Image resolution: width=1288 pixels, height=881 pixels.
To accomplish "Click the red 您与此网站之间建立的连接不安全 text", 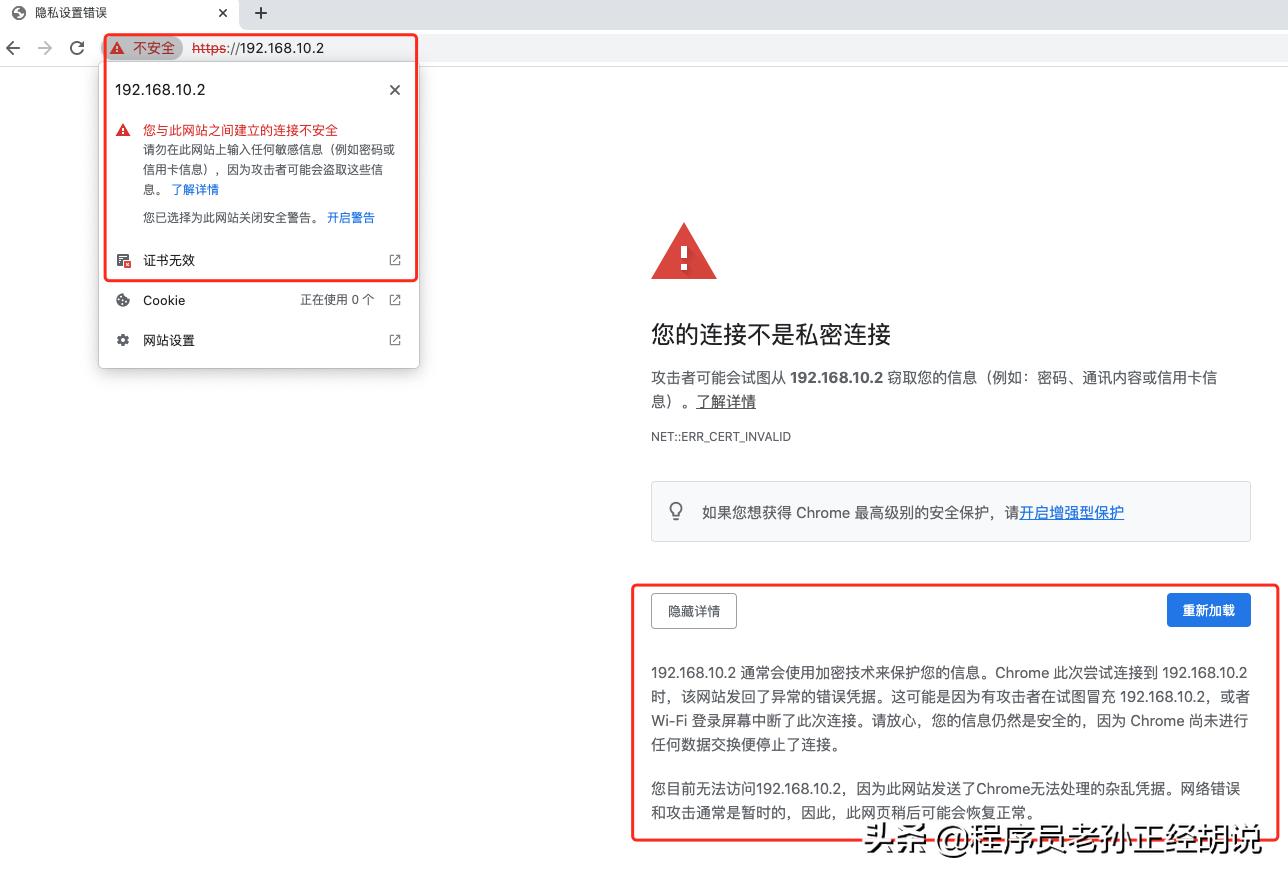I will [x=241, y=130].
